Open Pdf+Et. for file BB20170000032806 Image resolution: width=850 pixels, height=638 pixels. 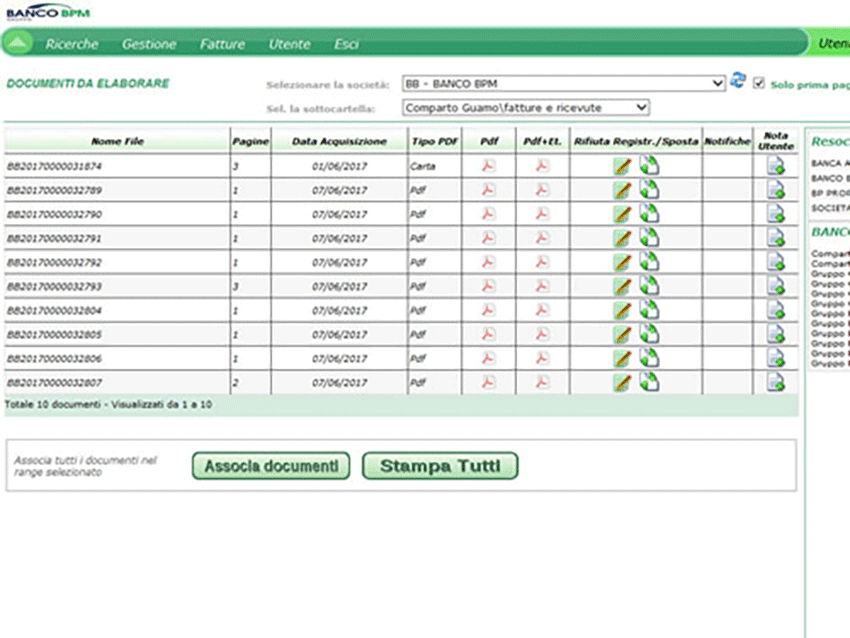(542, 358)
